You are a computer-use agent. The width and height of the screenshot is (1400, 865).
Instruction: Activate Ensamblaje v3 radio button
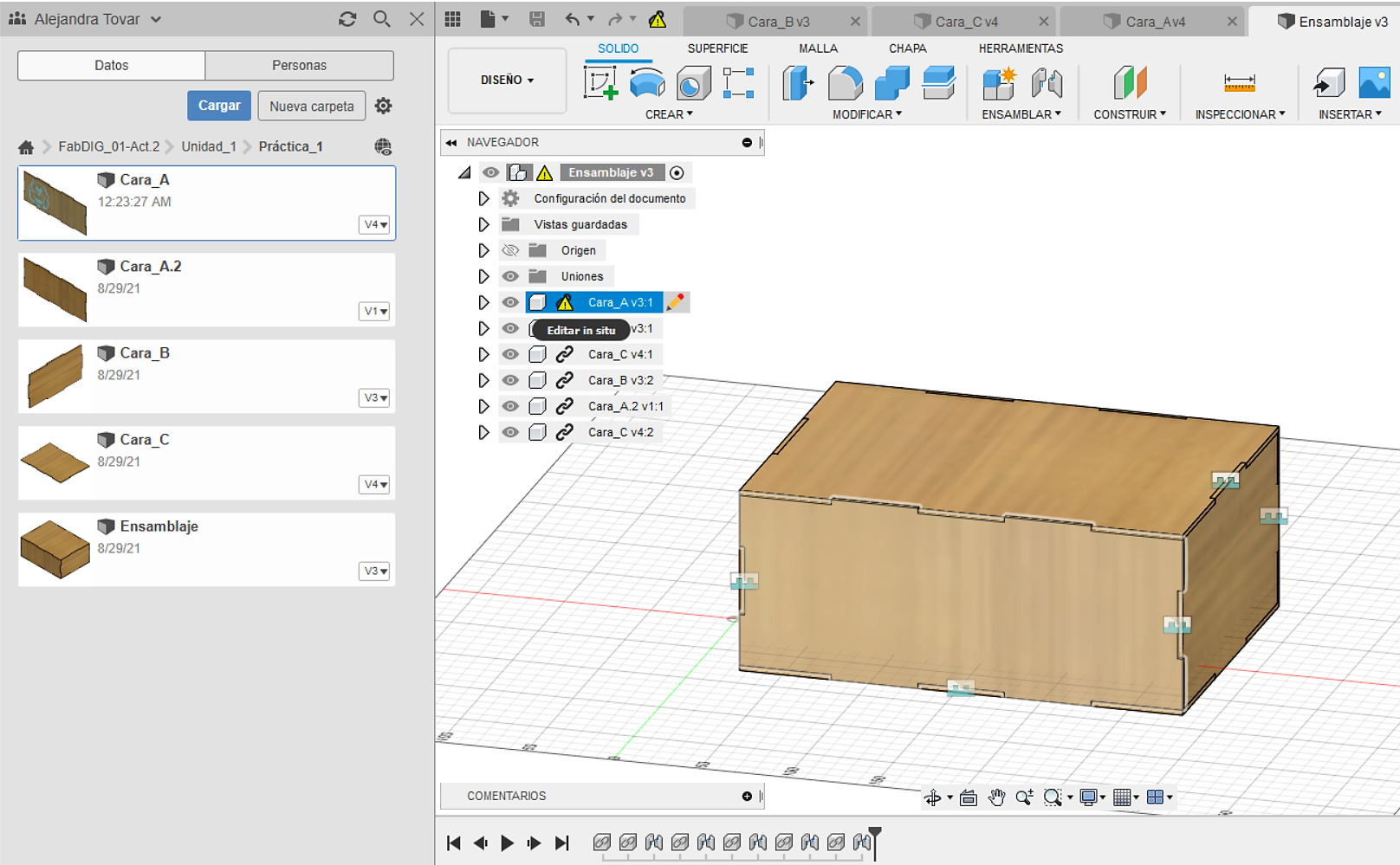point(677,173)
